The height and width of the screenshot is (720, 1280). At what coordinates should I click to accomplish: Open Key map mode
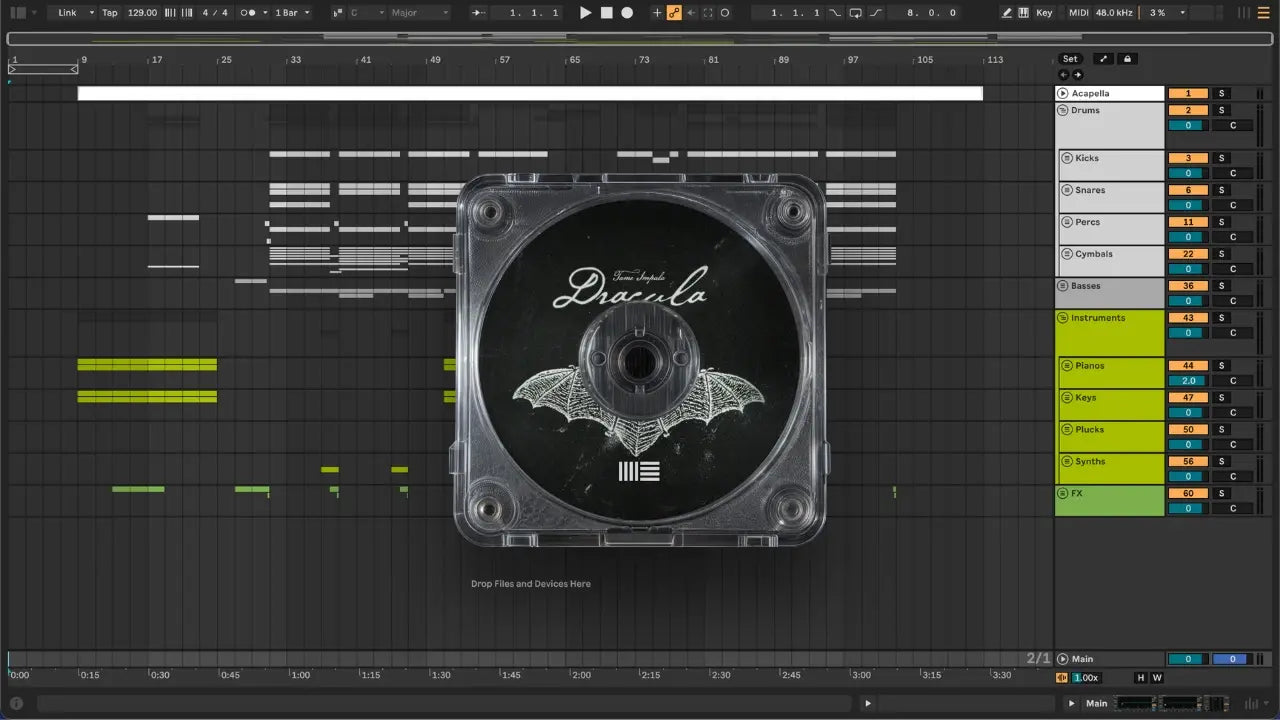click(1044, 13)
